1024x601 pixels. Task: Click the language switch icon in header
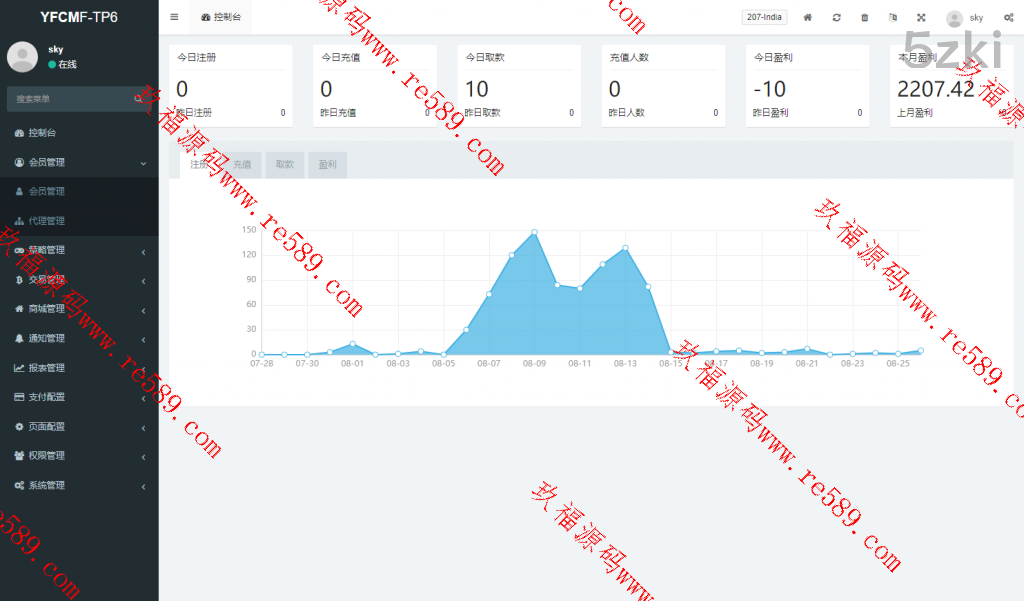[x=893, y=17]
